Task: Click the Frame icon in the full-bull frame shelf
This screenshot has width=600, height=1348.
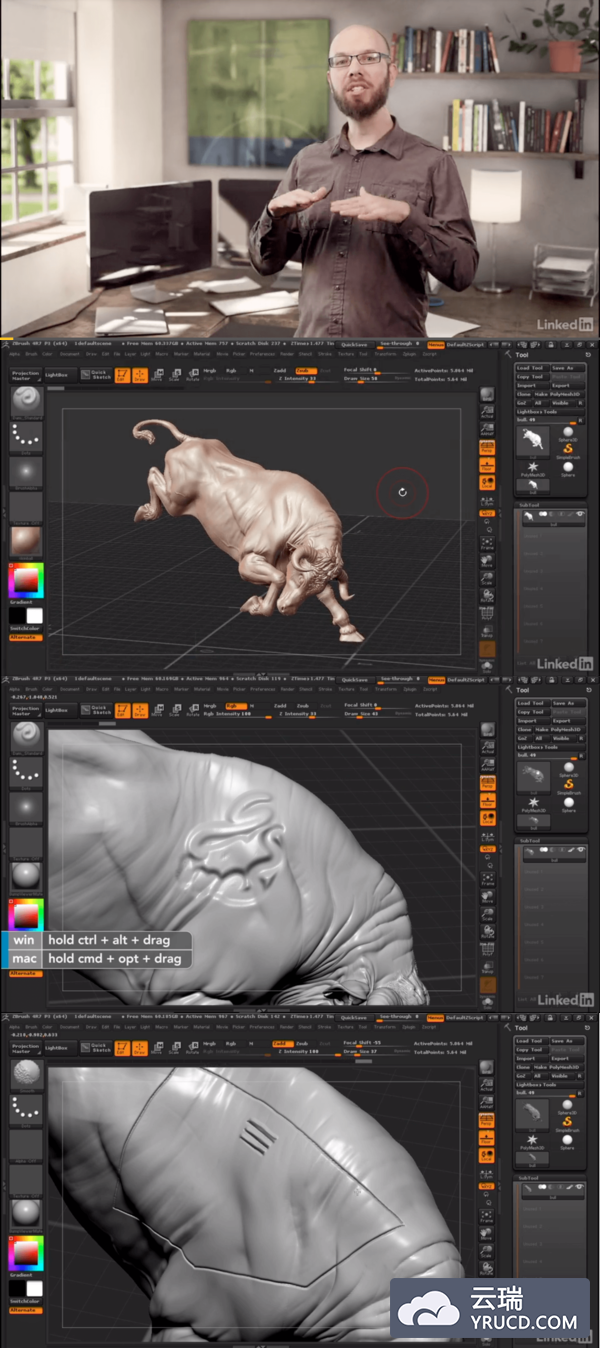Action: point(487,544)
